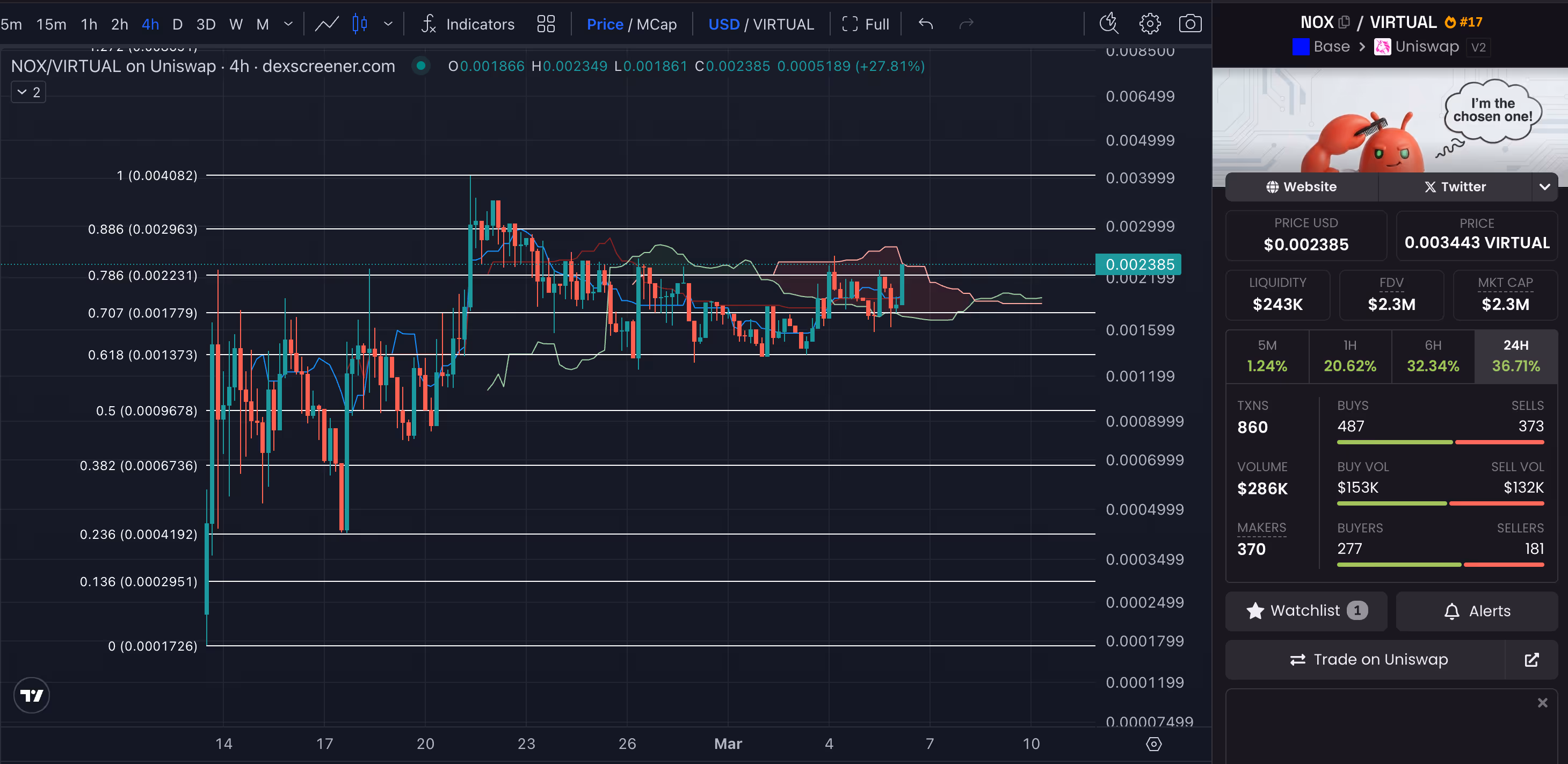Click the TradingView logo icon
The image size is (1568, 764).
pyautogui.click(x=32, y=695)
